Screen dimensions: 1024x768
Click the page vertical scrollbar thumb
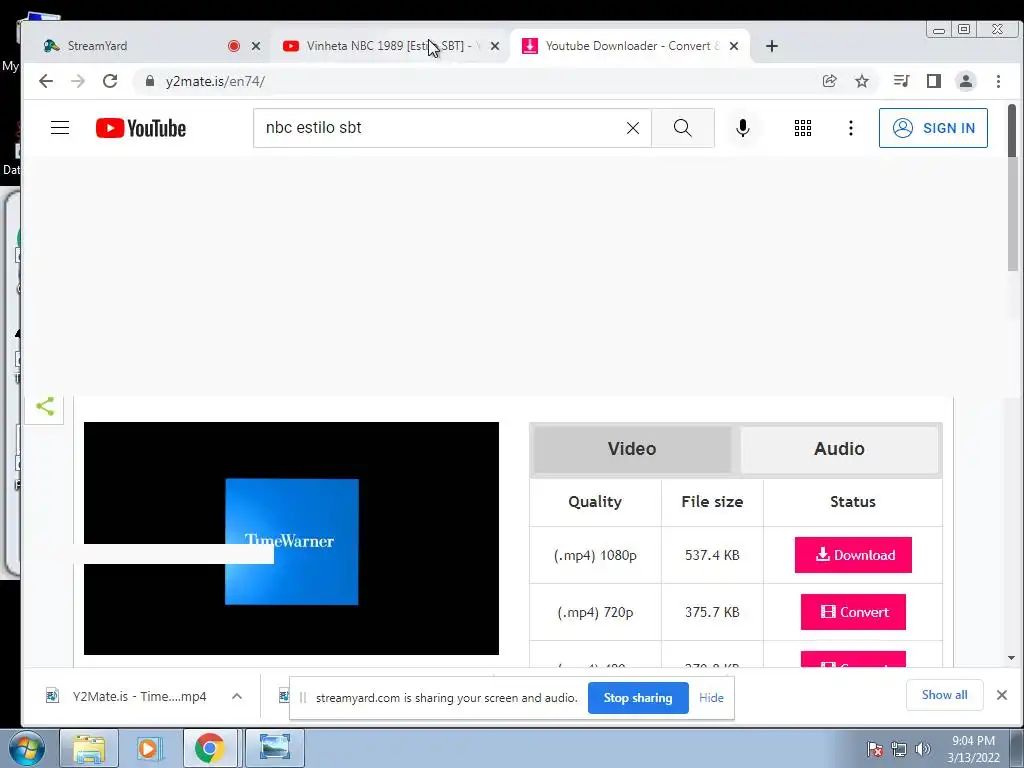click(1012, 187)
